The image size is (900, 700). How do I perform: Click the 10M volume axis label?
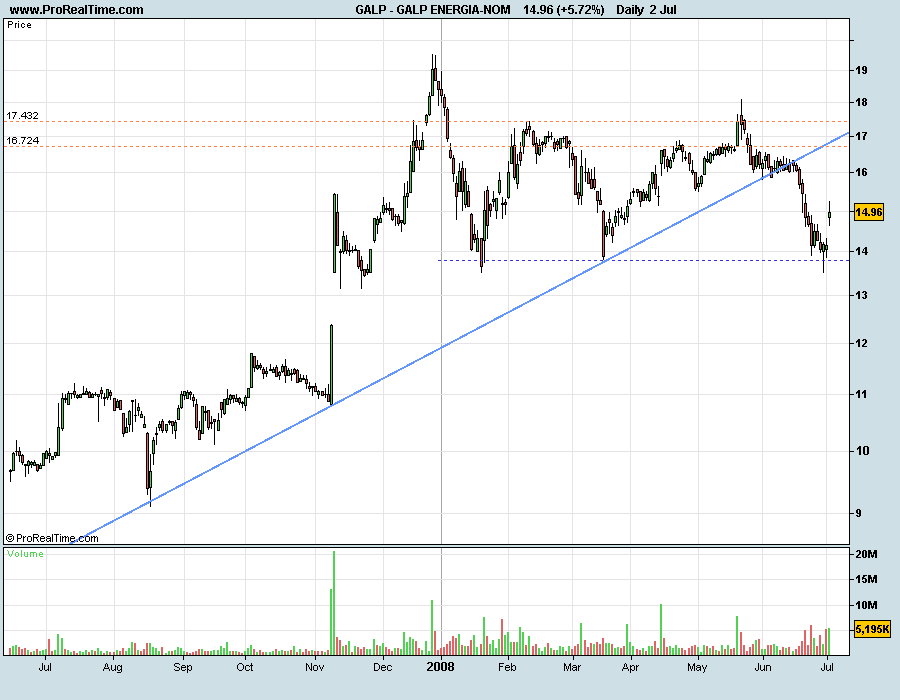[x=866, y=605]
